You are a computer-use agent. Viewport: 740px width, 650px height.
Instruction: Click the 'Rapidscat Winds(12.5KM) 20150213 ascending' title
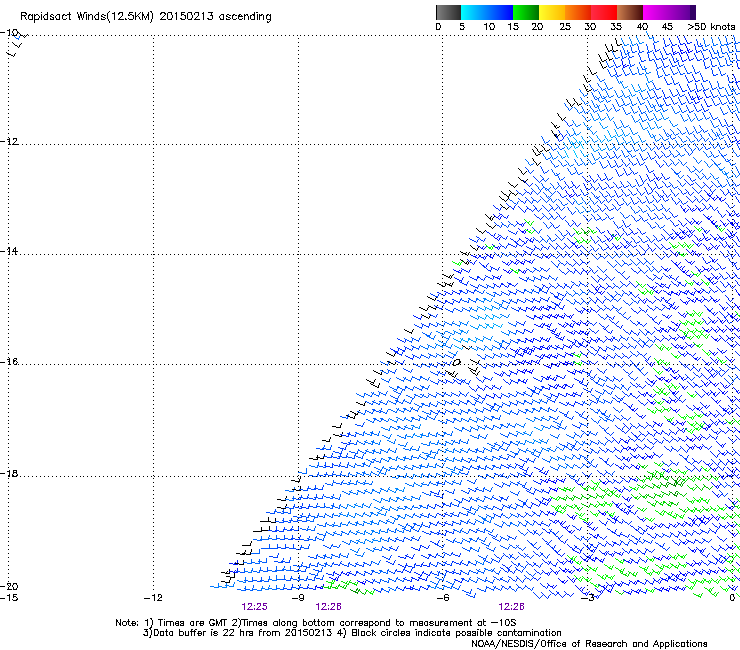tap(146, 17)
